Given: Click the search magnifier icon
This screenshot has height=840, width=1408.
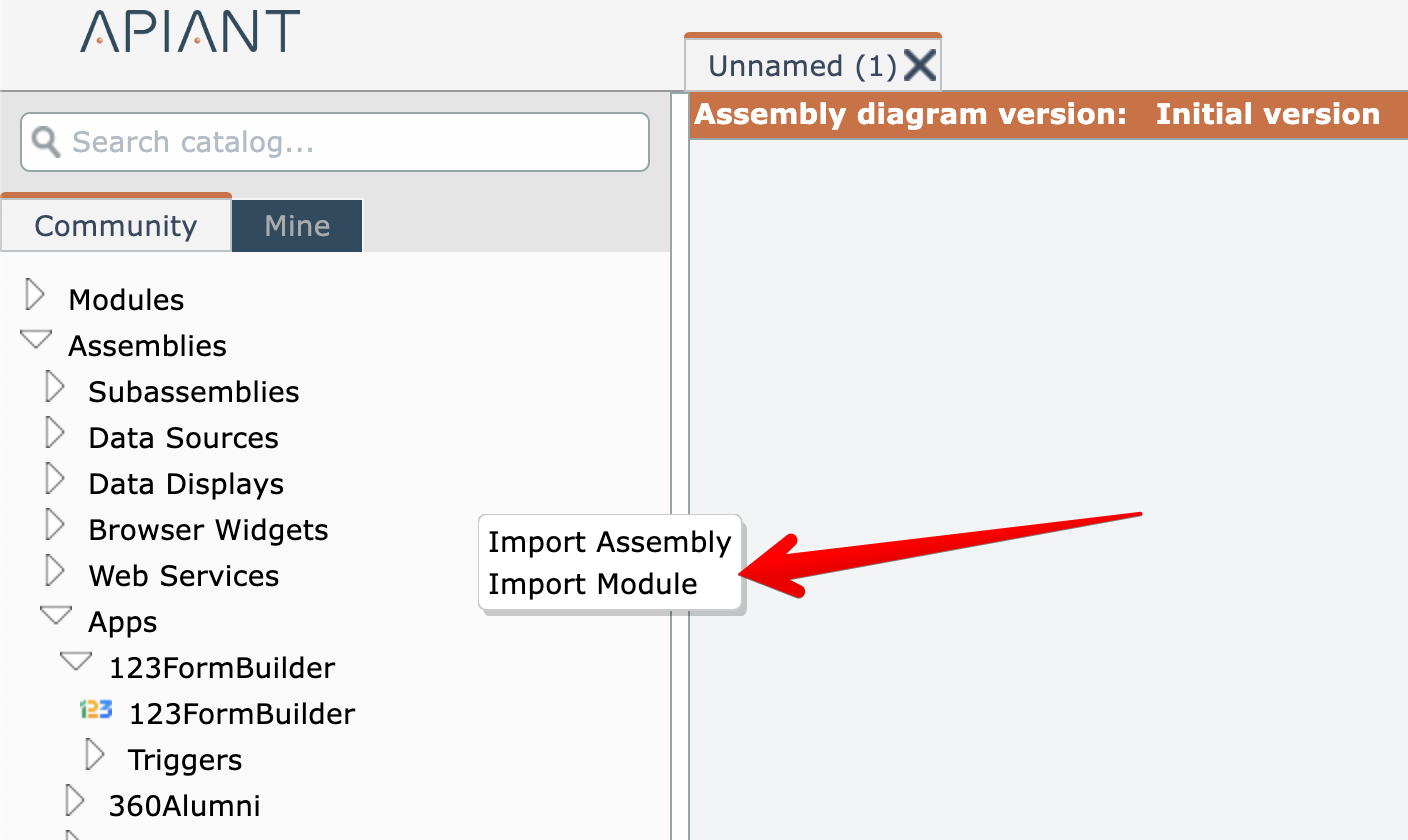Looking at the screenshot, I should click(46, 141).
